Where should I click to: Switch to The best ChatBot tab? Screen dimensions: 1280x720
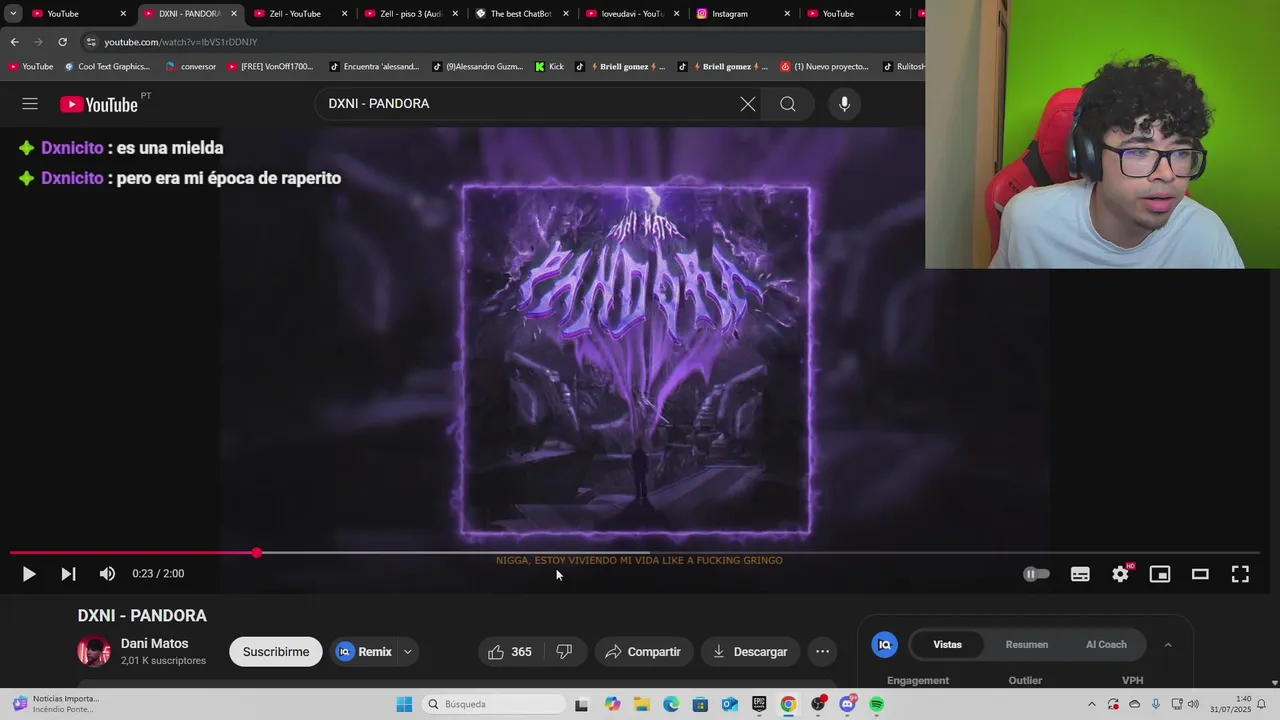pyautogui.click(x=520, y=14)
